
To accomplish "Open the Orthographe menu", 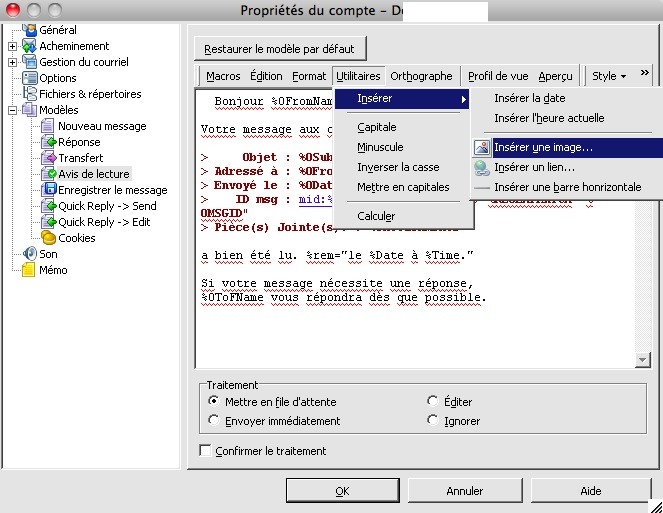I will point(421,76).
